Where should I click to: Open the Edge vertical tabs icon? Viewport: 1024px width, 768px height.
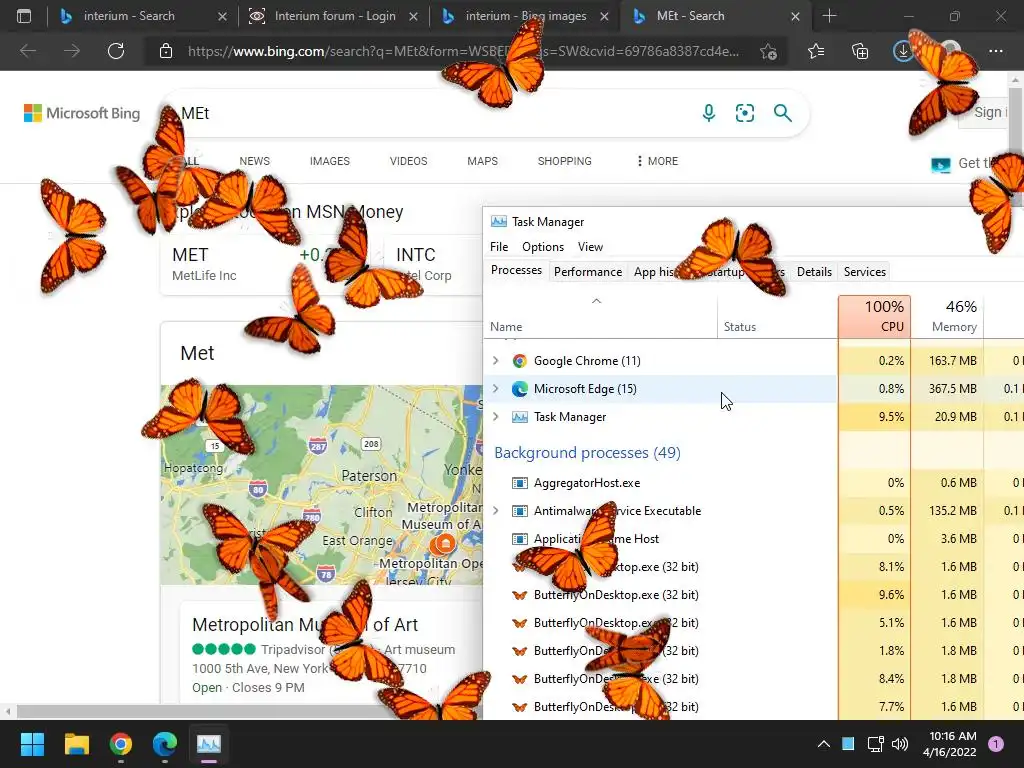click(x=24, y=16)
